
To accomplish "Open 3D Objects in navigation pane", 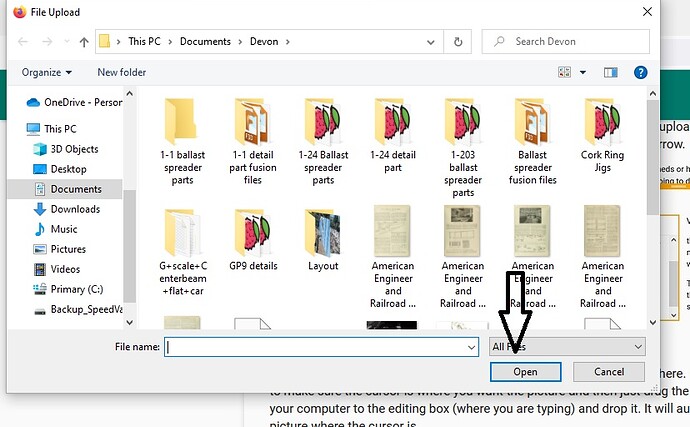I will (x=66, y=149).
